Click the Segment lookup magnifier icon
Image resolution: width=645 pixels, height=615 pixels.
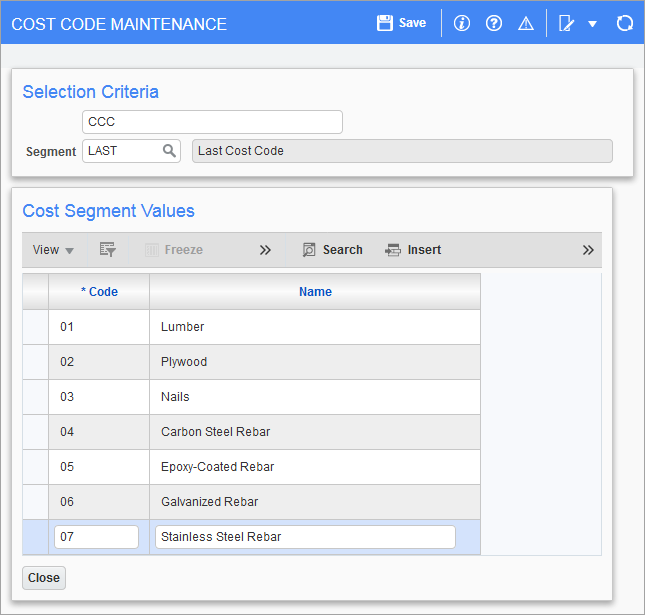169,151
